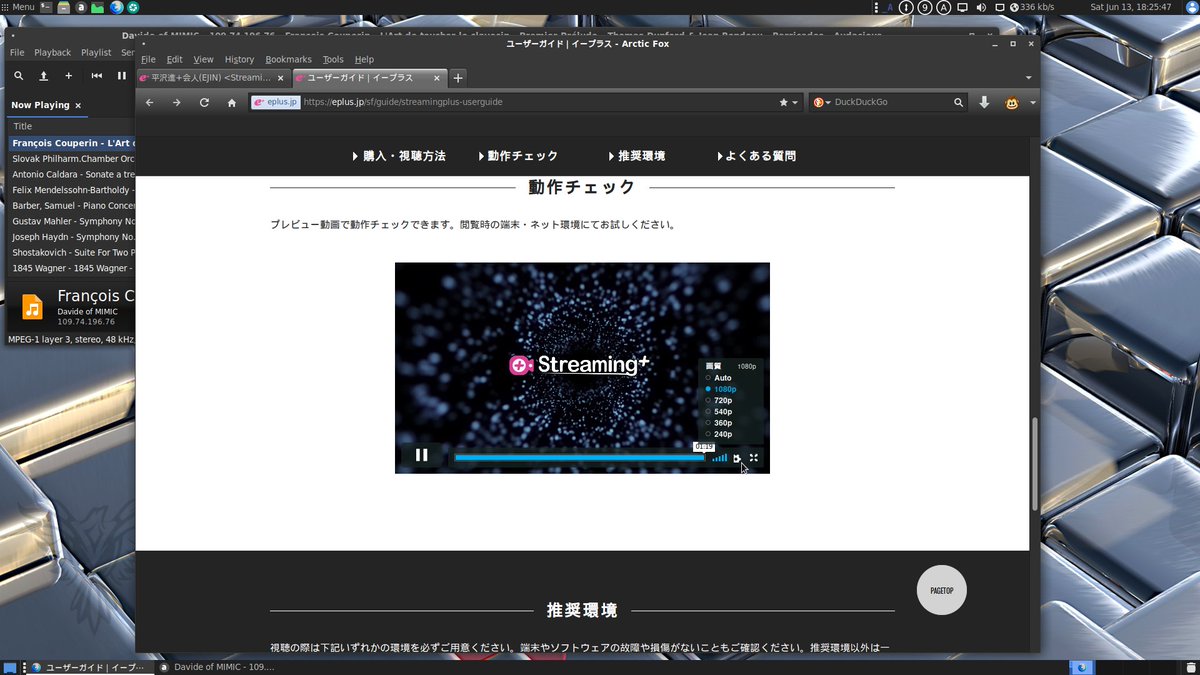Open the browser Help menu

364,59
